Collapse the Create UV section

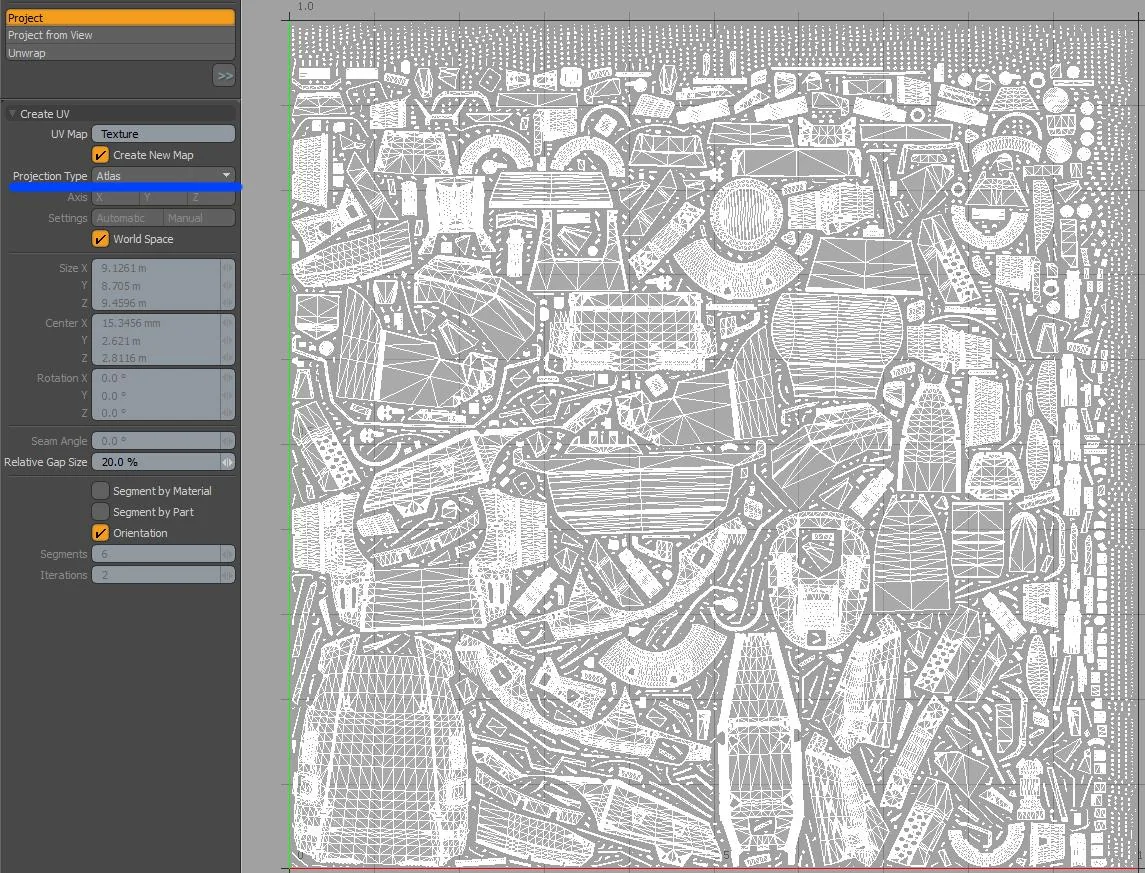pos(12,114)
